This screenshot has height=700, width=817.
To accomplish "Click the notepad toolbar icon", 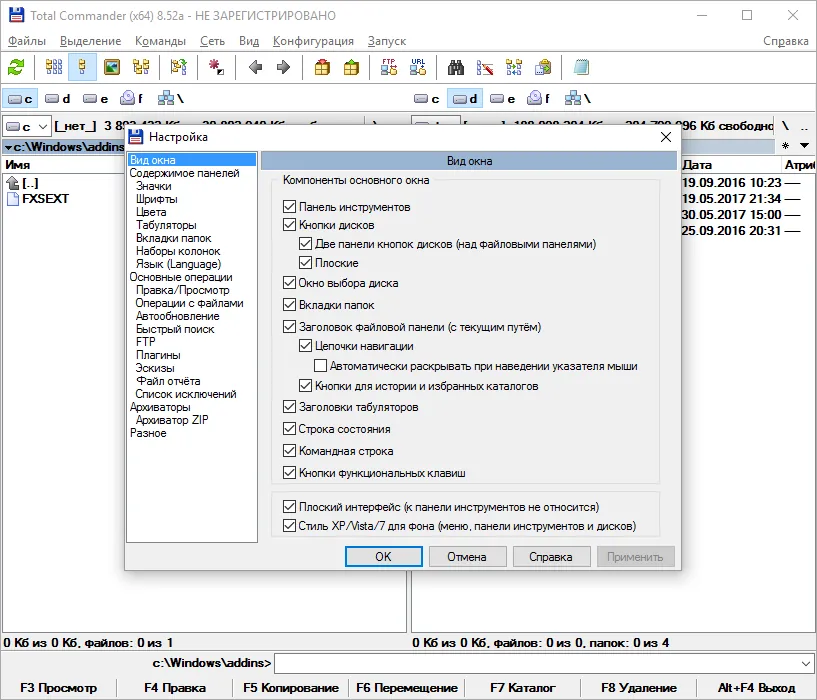I will (581, 67).
